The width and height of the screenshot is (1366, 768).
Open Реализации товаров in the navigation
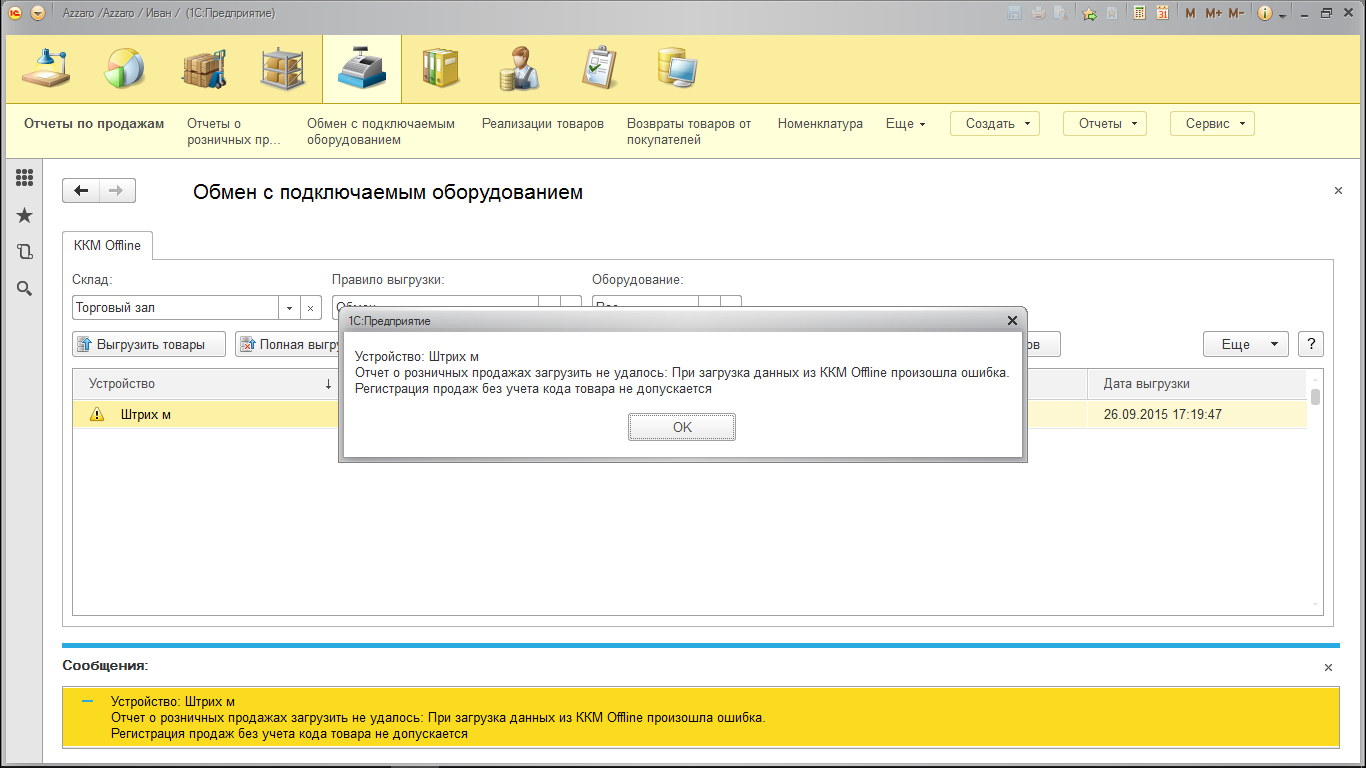(x=542, y=124)
